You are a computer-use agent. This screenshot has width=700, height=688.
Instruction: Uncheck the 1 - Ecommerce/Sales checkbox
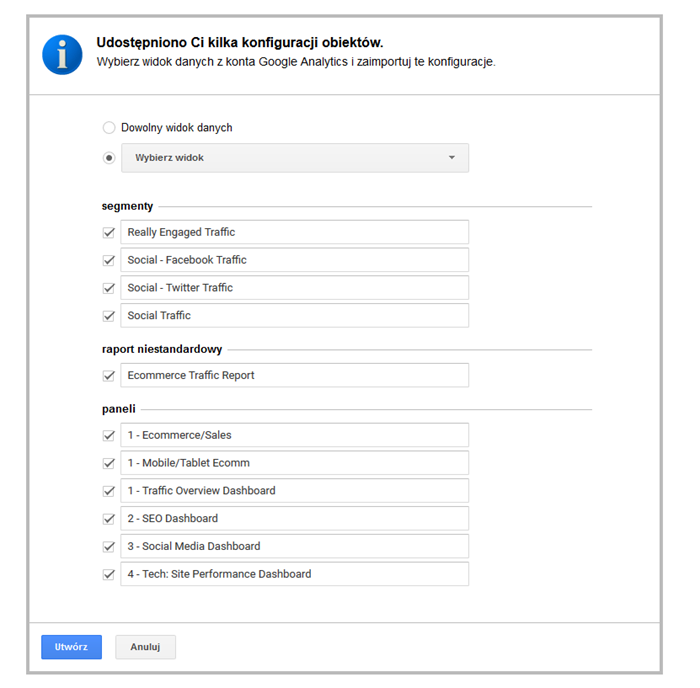[109, 436]
